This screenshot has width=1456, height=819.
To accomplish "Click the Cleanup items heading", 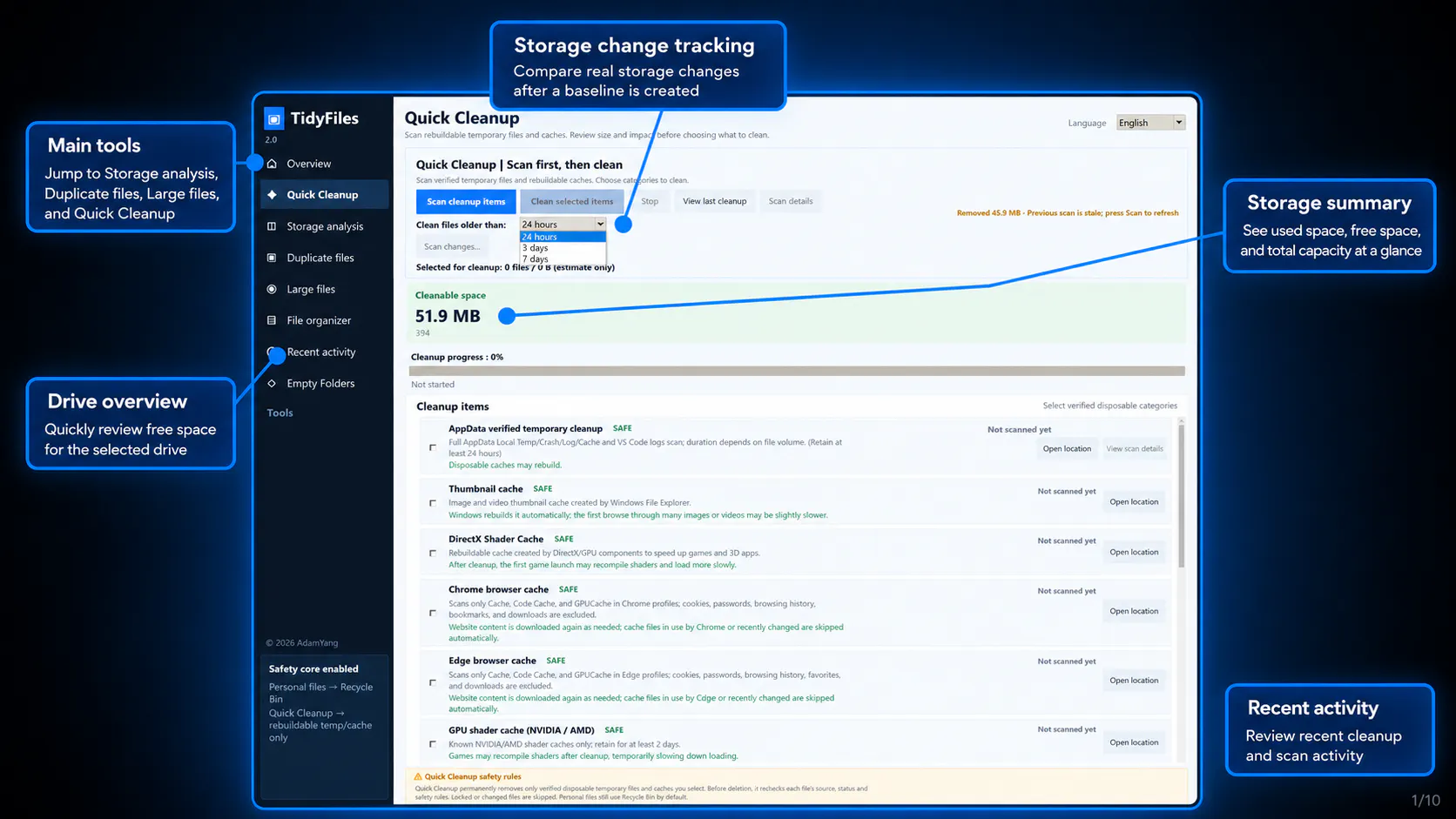I will [x=452, y=406].
